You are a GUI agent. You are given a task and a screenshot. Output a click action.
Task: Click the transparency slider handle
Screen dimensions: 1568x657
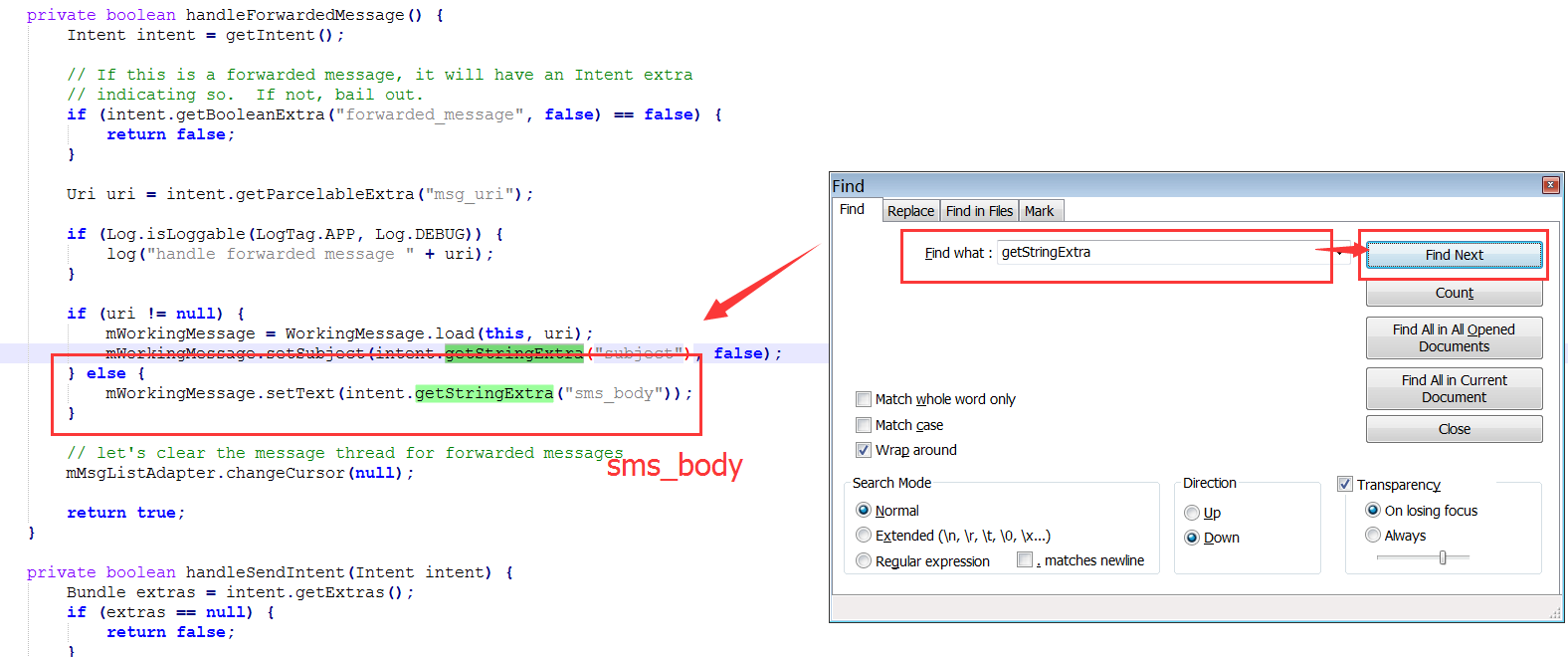coord(1443,557)
